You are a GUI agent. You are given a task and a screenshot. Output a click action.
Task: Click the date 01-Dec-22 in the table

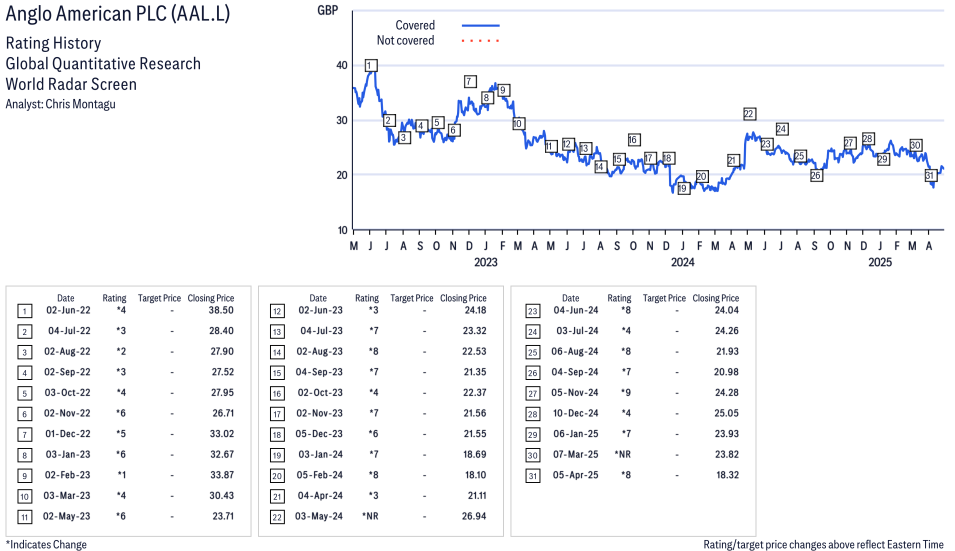coord(68,434)
